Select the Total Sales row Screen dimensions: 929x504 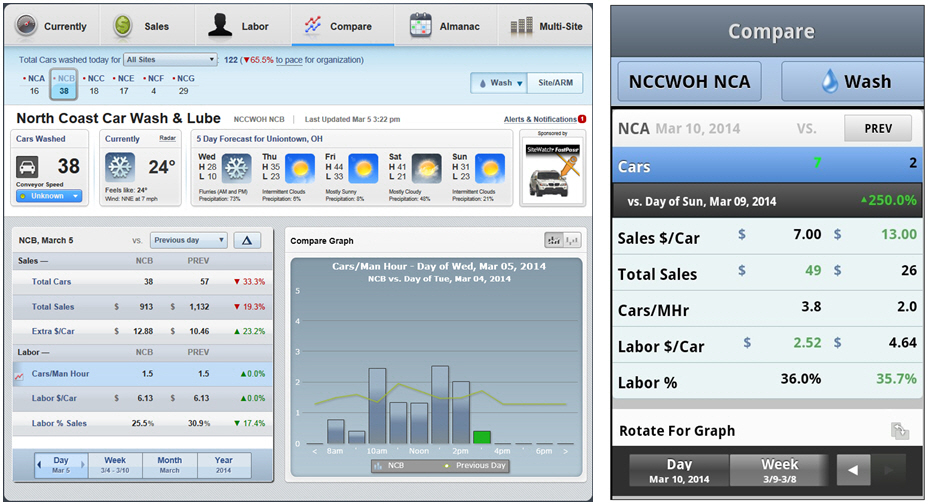[143, 307]
